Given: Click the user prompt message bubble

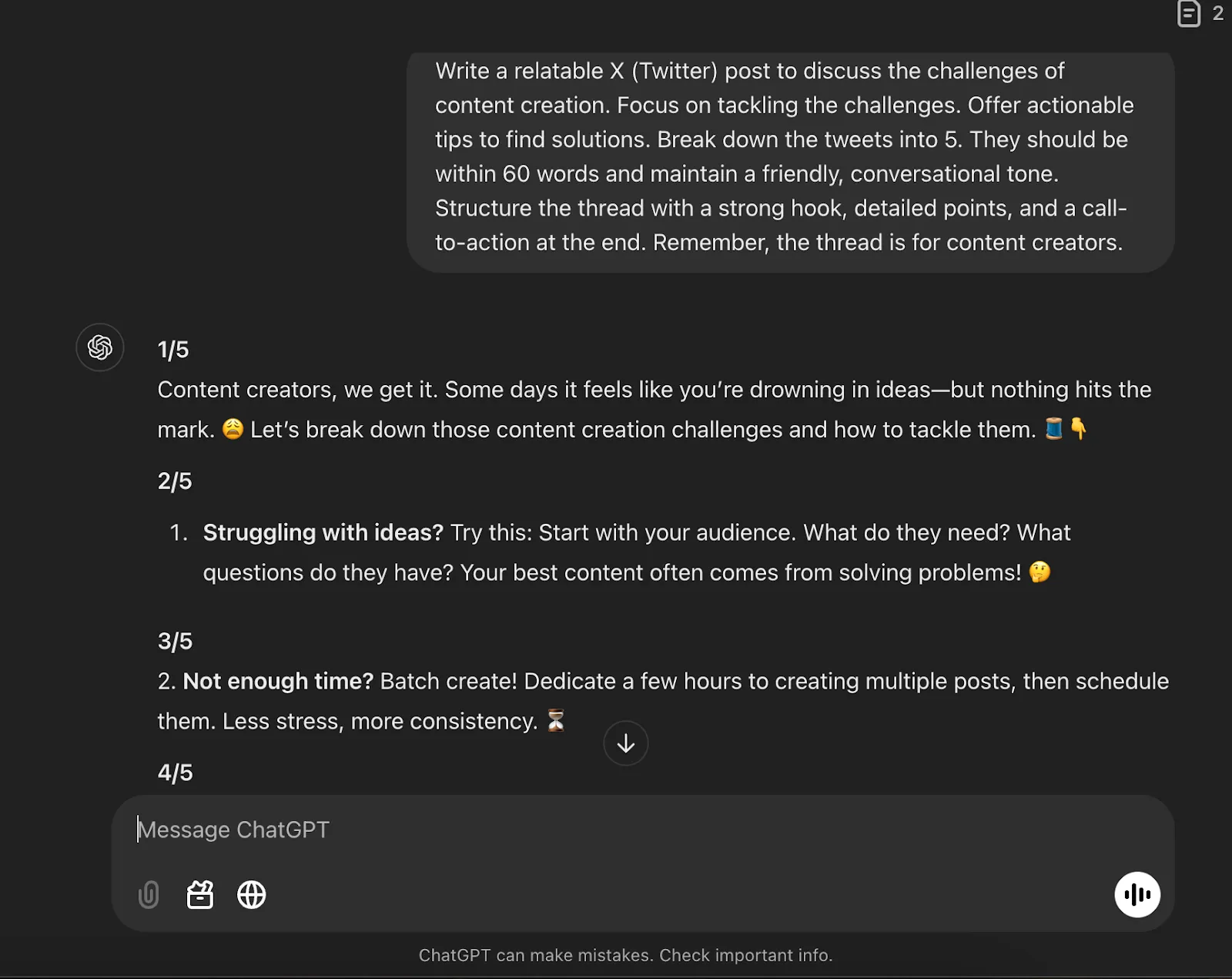Looking at the screenshot, I should pyautogui.click(x=790, y=157).
